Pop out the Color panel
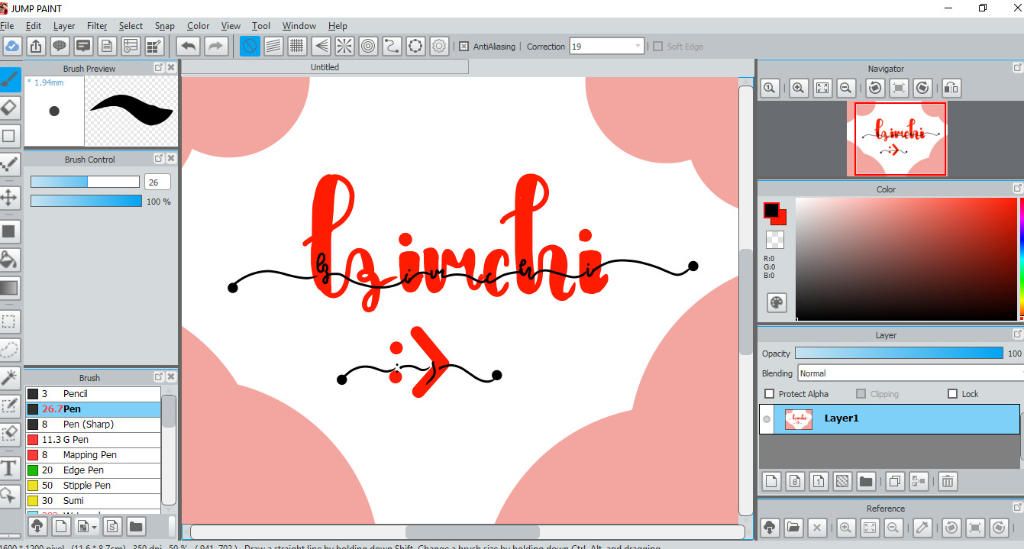 click(1017, 188)
